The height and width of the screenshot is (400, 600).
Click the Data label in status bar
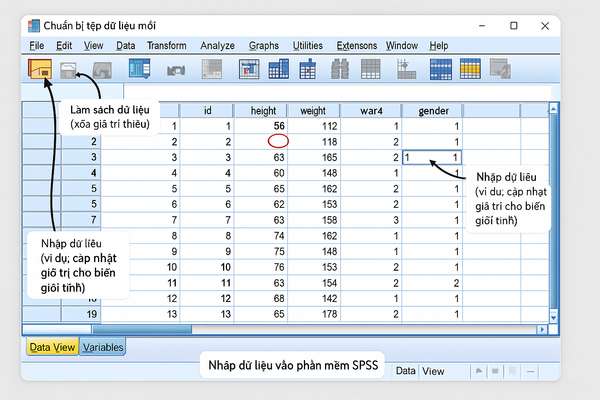click(x=406, y=371)
